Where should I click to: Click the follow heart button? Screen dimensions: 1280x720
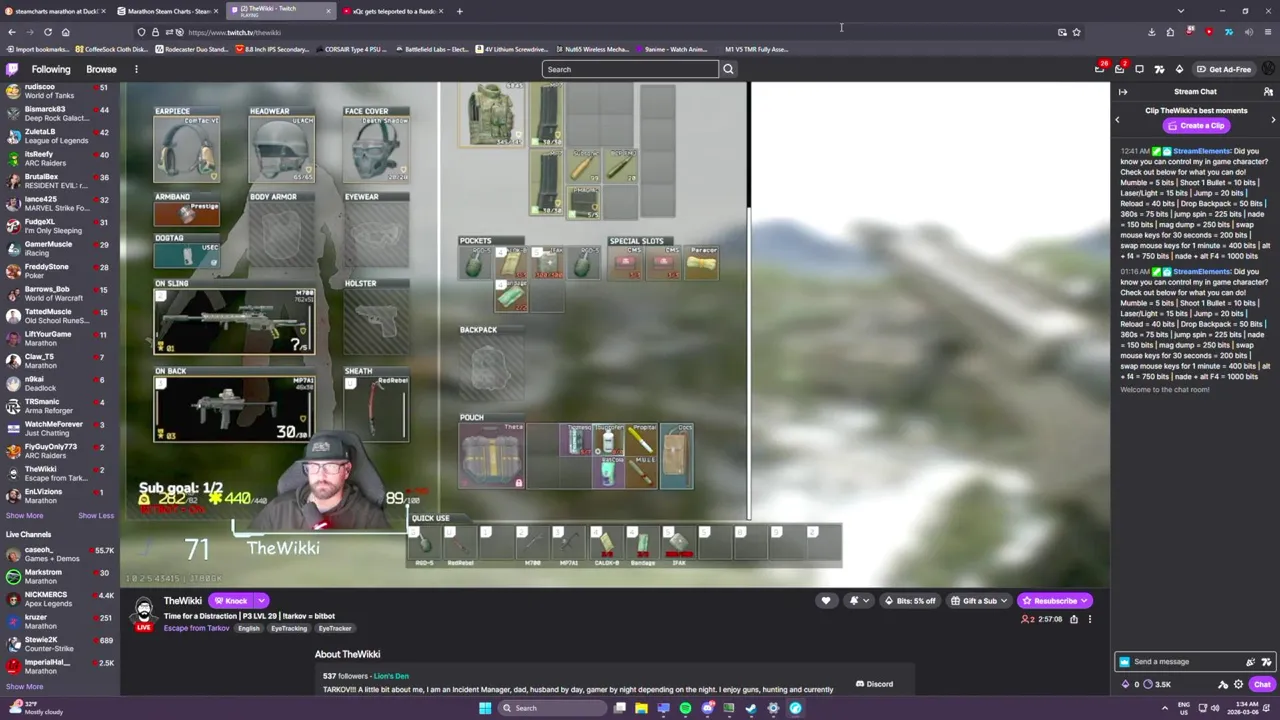(826, 601)
